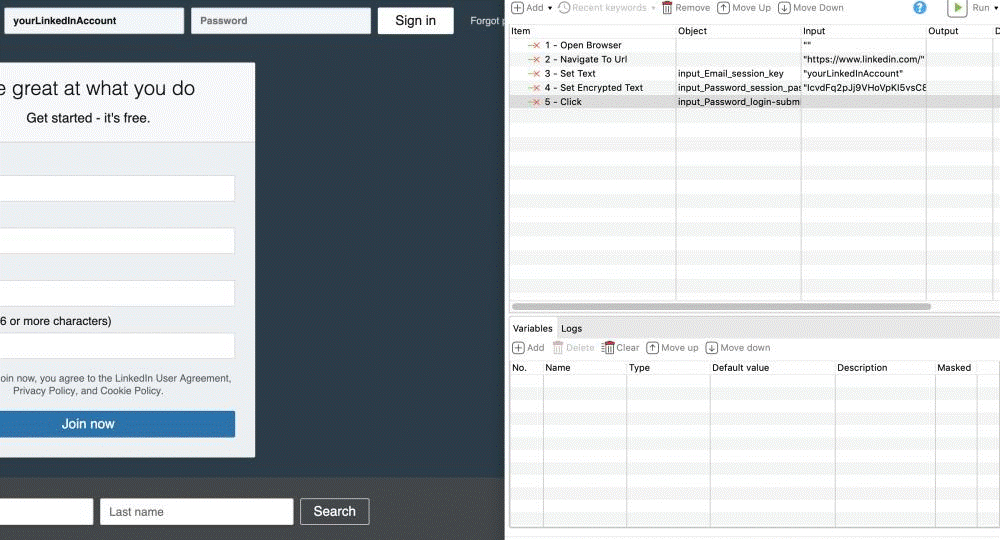Click "yourLinkedInAccount" input cell in step 3
Screen dimensions: 1000x540
point(864,73)
